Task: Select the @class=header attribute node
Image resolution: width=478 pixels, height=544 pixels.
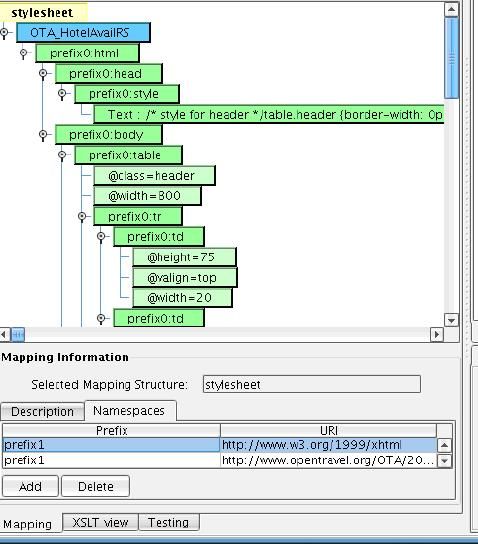Action: pyautogui.click(x=154, y=176)
